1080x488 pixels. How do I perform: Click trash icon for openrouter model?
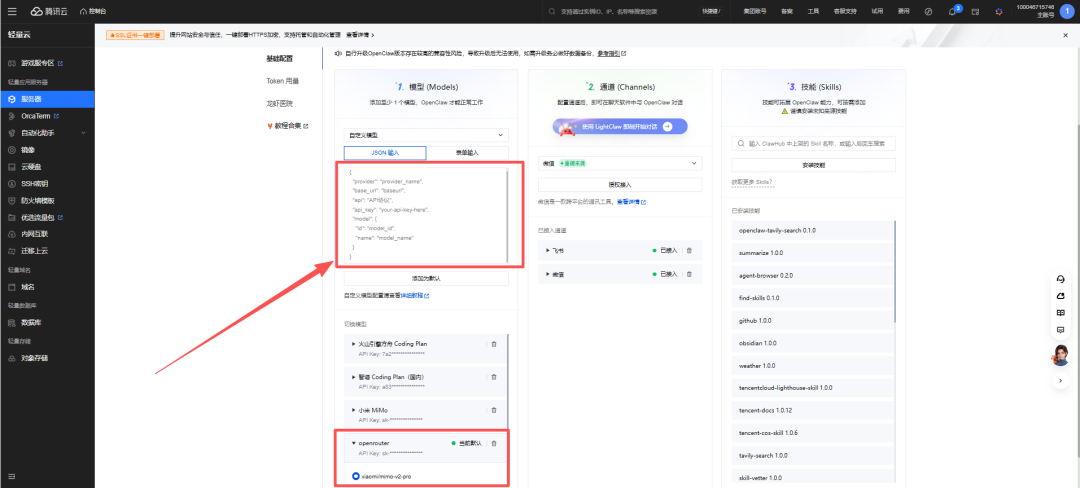click(493, 443)
